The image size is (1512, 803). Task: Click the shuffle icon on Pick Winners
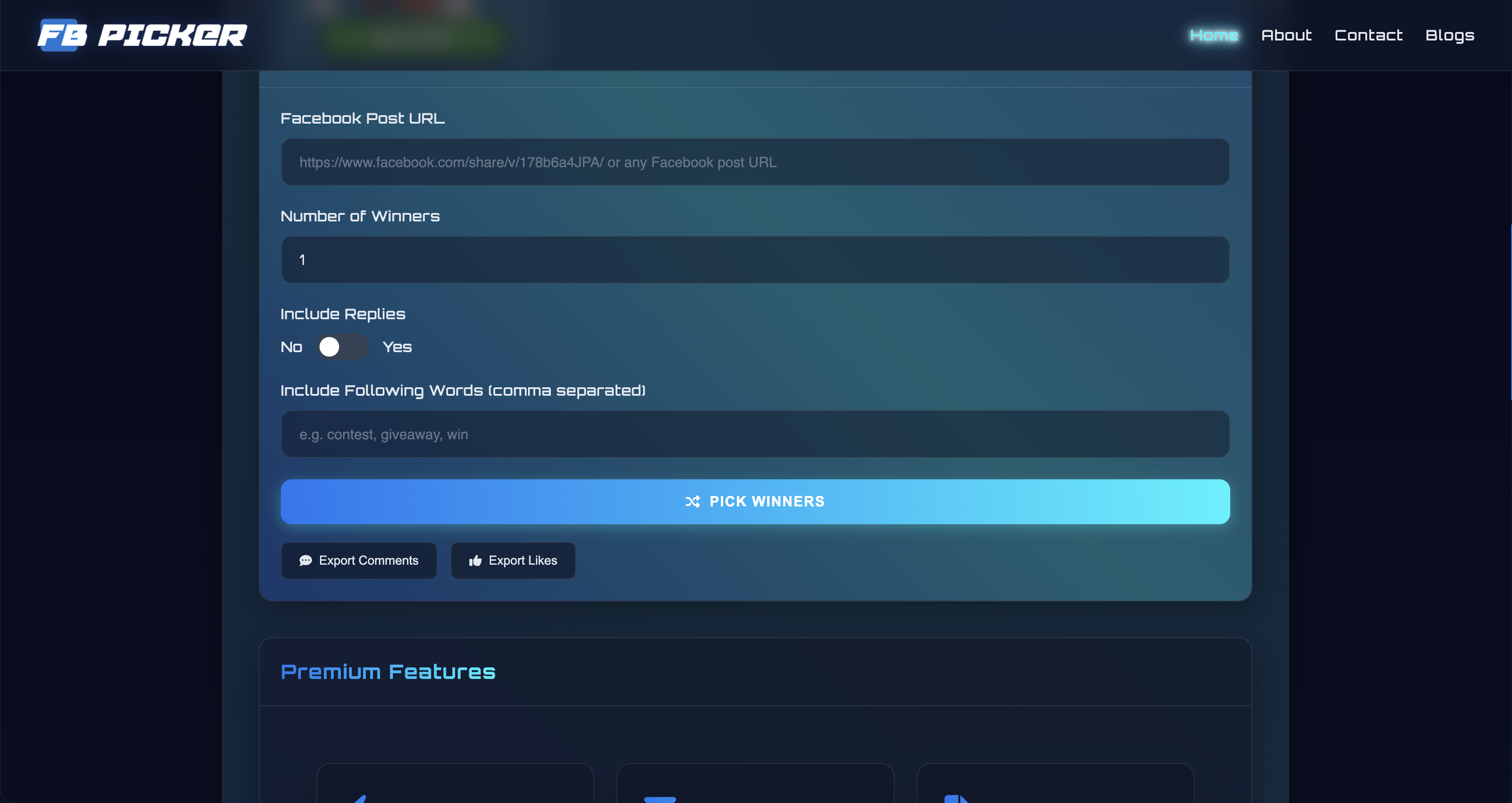click(692, 502)
